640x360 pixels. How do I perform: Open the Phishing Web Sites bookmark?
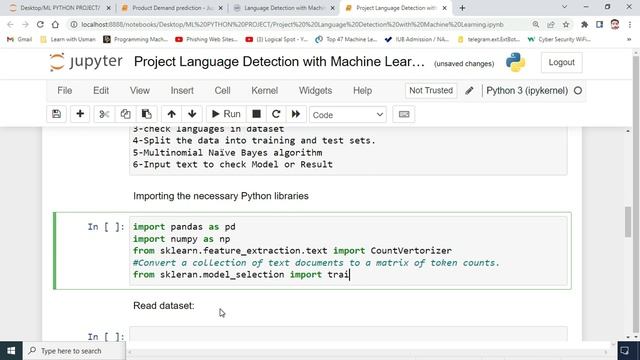pyautogui.click(x=206, y=39)
